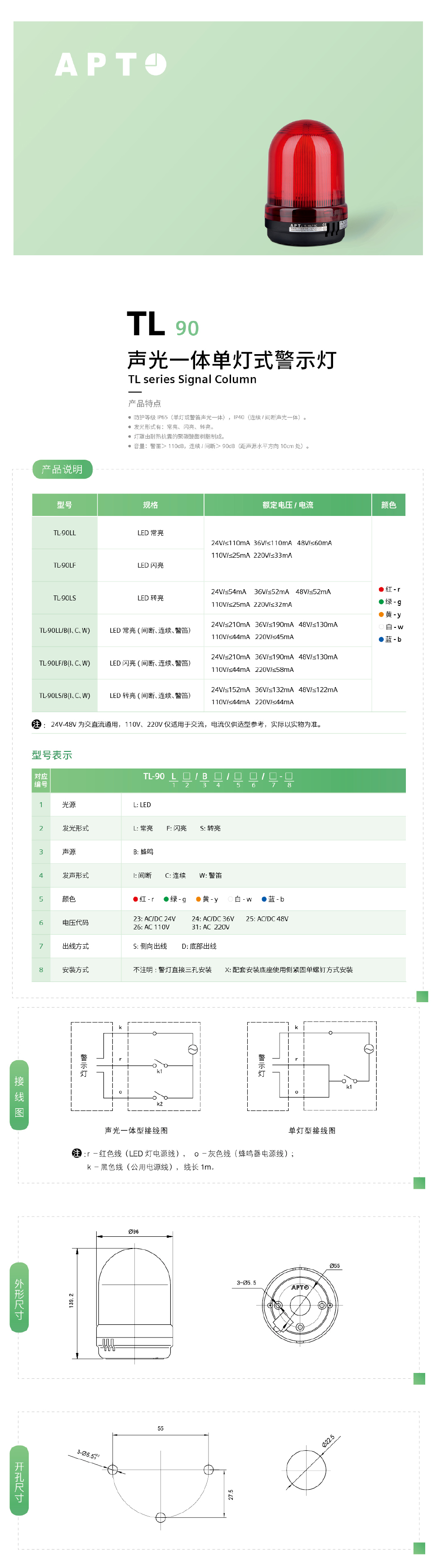
Task: Click the green 绿-g dot in row 5
Action: tap(166, 899)
